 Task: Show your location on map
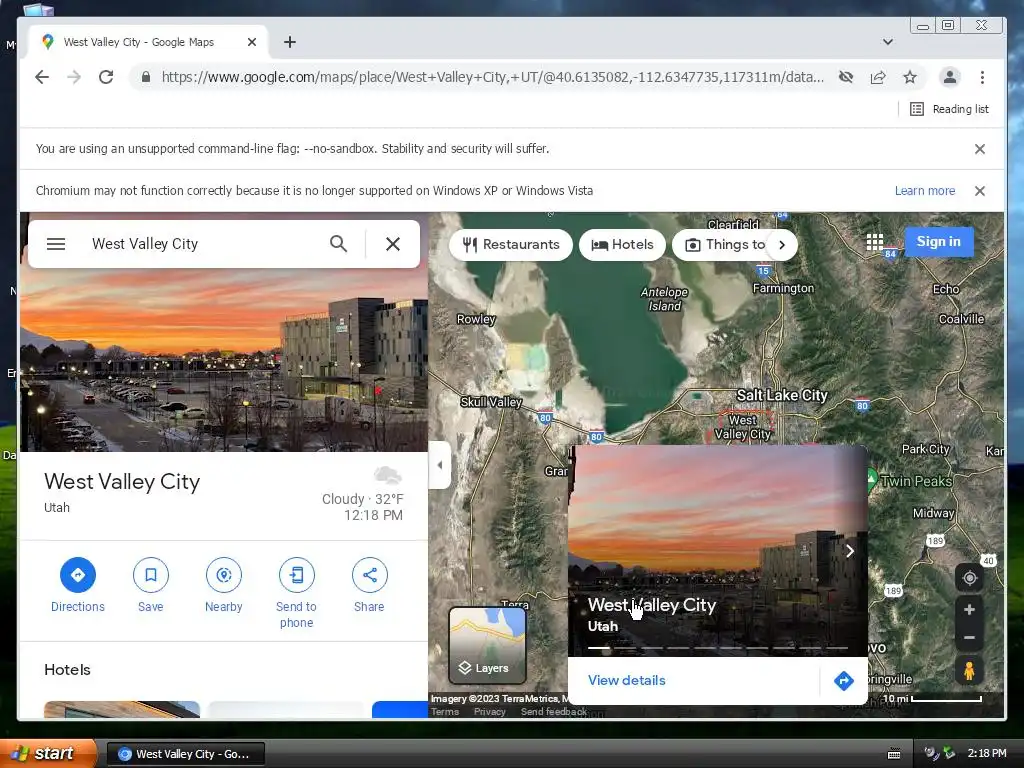(970, 578)
